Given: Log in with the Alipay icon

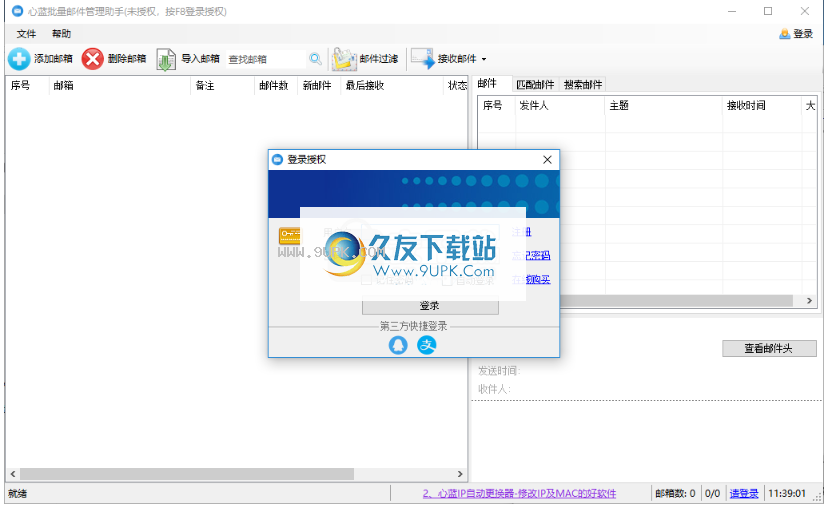Looking at the screenshot, I should click(427, 345).
